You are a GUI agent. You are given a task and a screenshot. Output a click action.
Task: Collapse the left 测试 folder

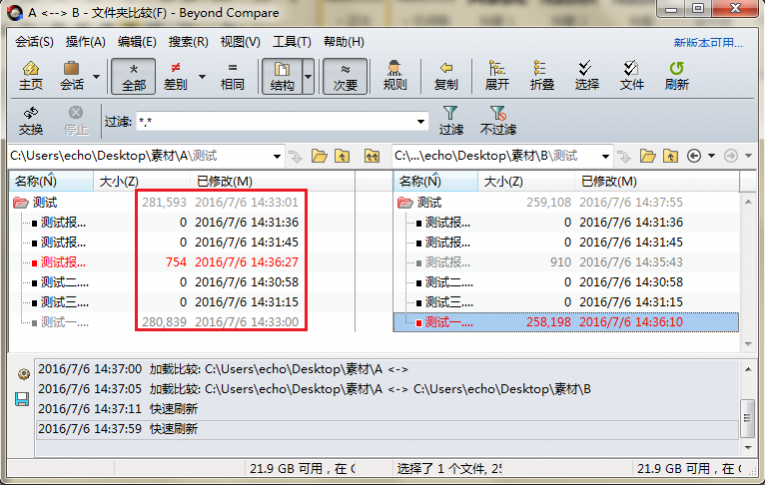tap(20, 202)
